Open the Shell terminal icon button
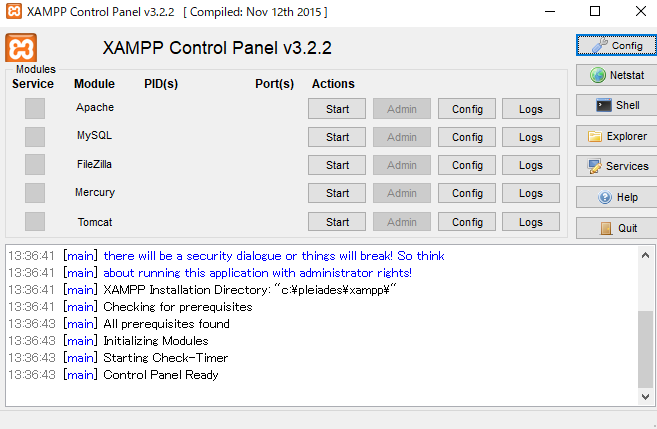The width and height of the screenshot is (657, 429). click(x=616, y=105)
